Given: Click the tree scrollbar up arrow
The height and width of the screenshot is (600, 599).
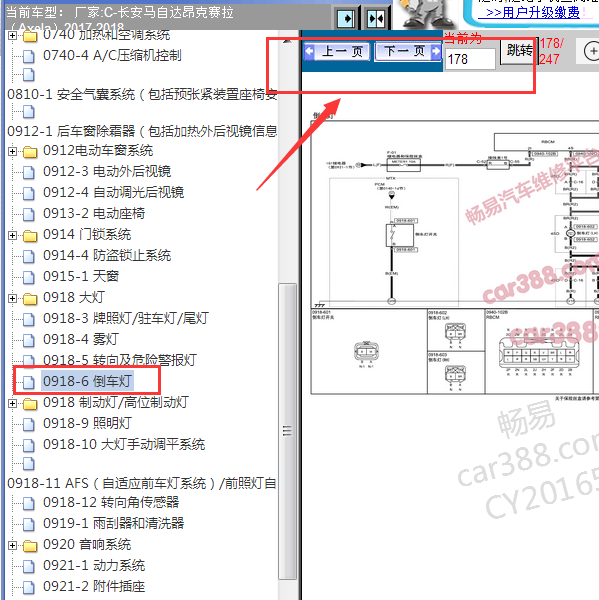Looking at the screenshot, I should point(287,41).
